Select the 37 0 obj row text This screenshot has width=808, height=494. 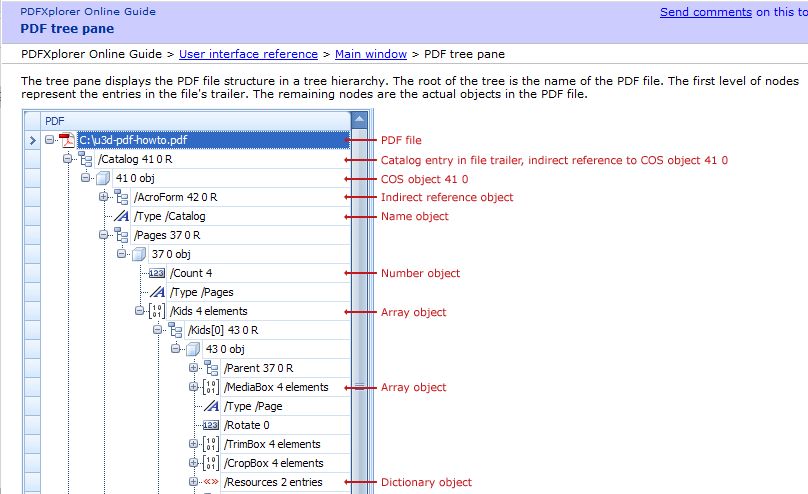[x=171, y=254]
